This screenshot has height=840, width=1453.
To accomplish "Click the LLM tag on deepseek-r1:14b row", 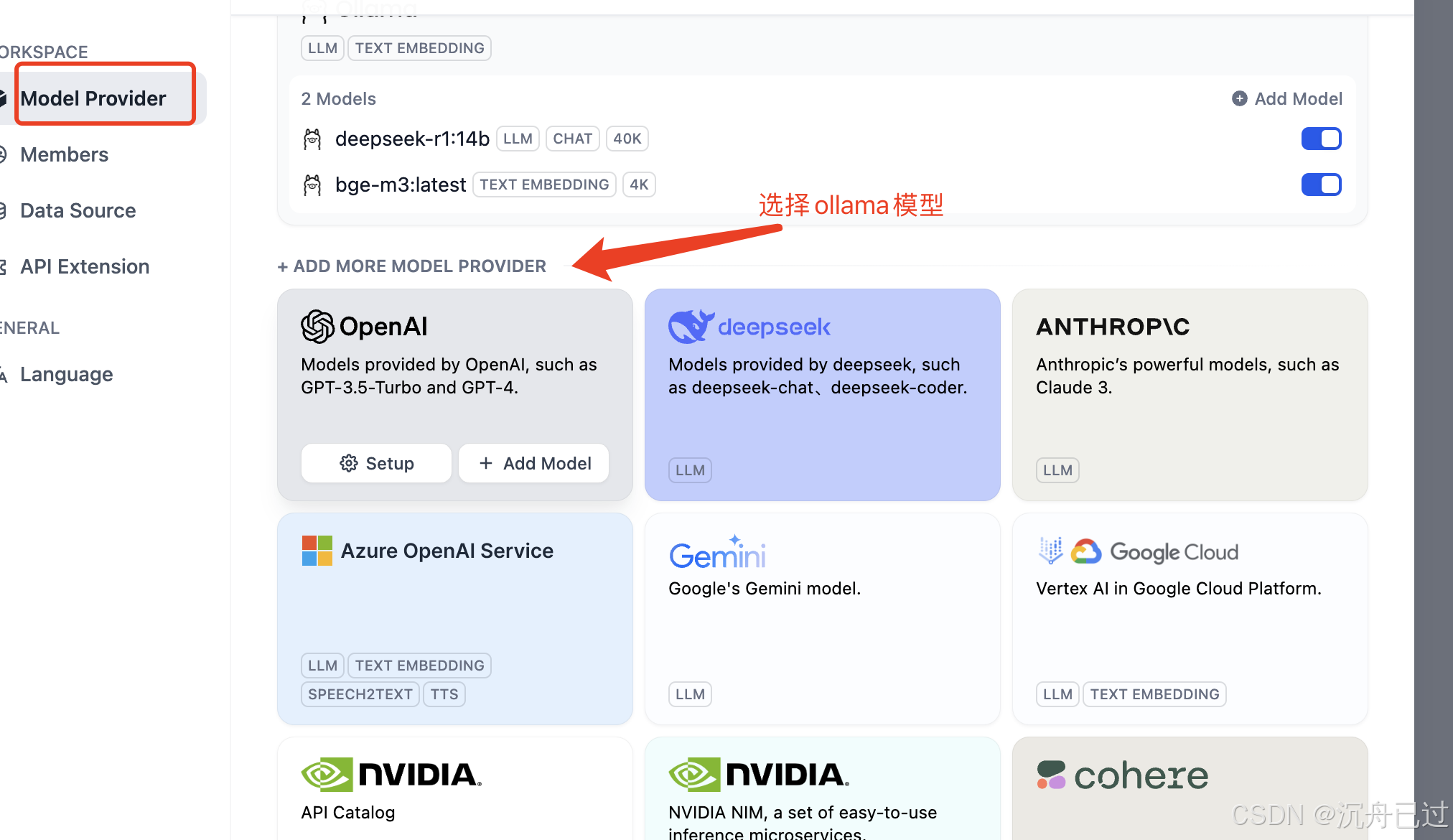I will click(x=518, y=139).
